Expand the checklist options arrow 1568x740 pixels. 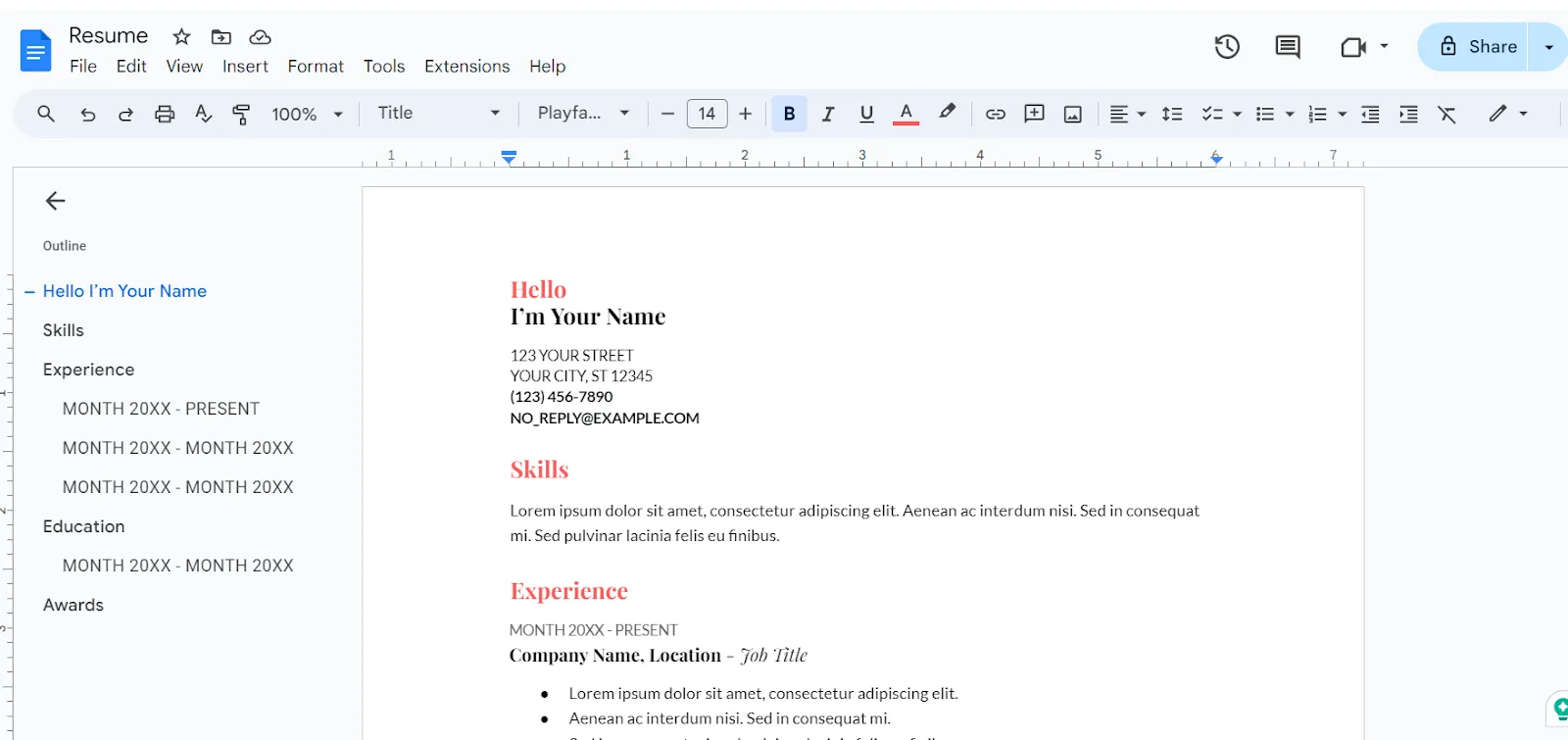(x=1237, y=114)
